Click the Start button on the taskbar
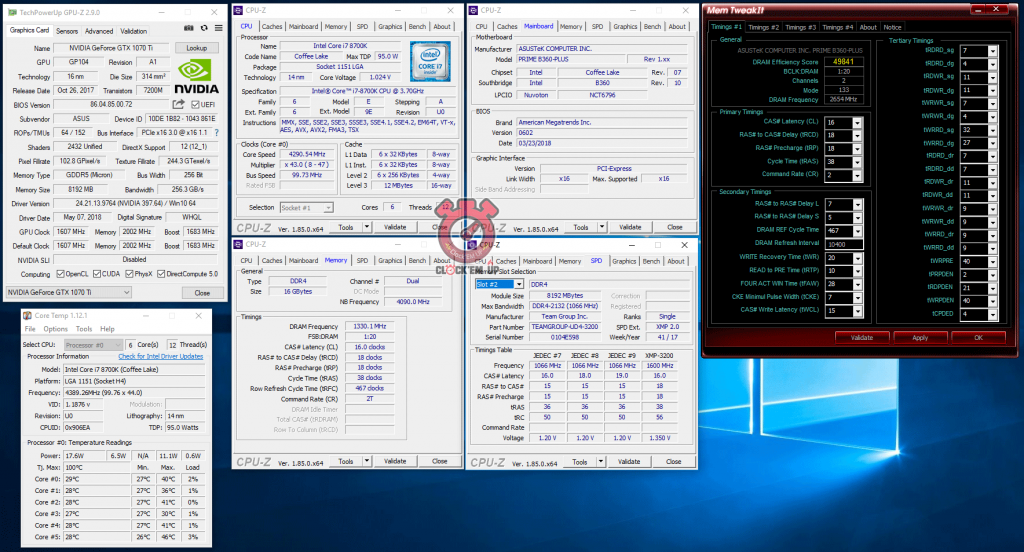This screenshot has height=552, width=1024. pos(9,545)
